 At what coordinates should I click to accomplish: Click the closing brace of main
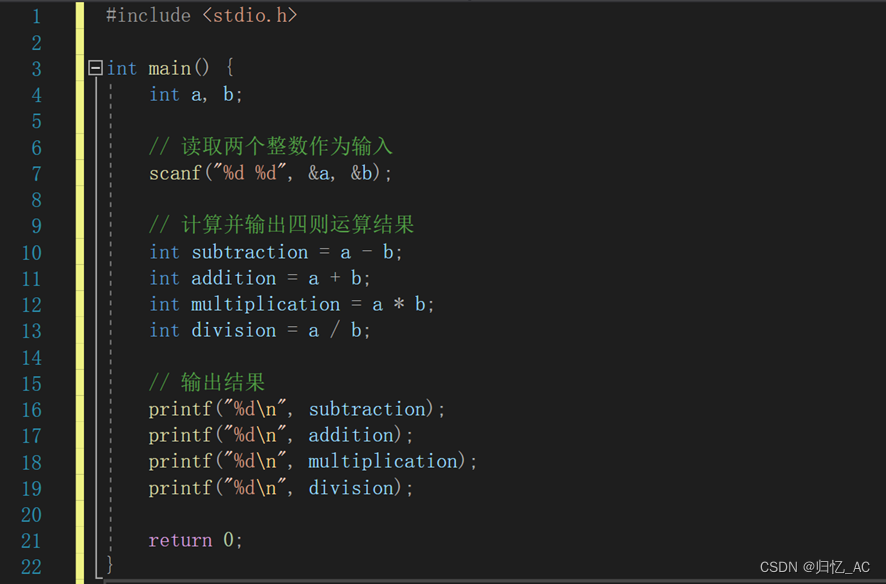pos(110,564)
